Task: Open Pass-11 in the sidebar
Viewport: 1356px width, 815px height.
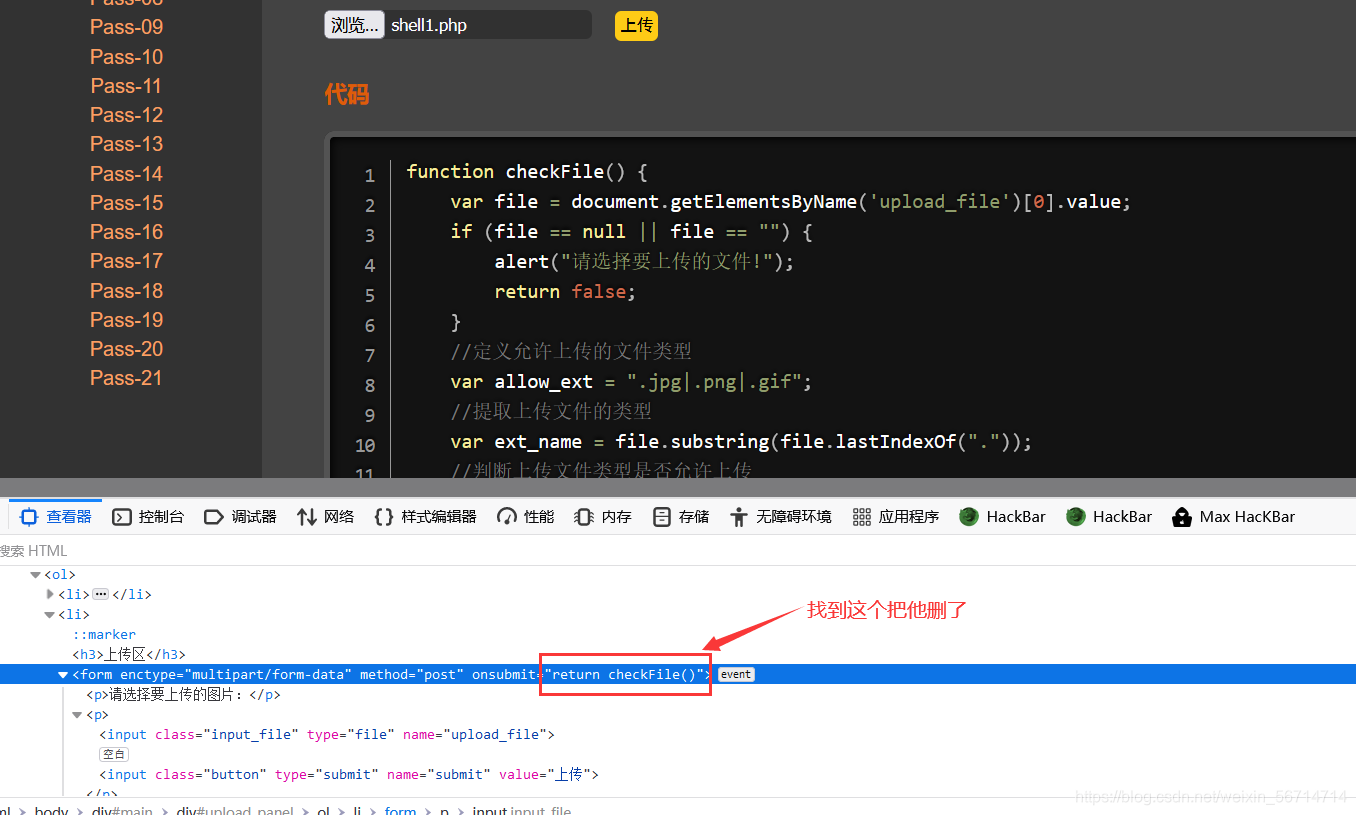Action: click(x=126, y=86)
